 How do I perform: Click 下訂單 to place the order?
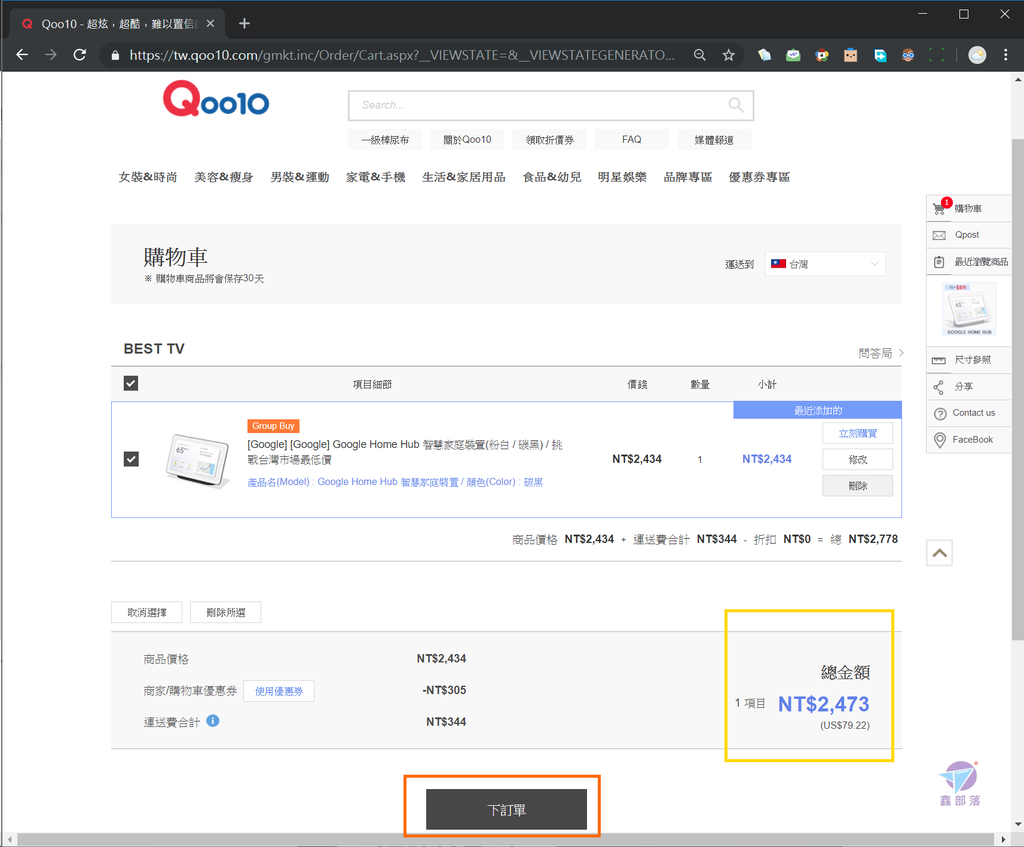tap(506, 810)
